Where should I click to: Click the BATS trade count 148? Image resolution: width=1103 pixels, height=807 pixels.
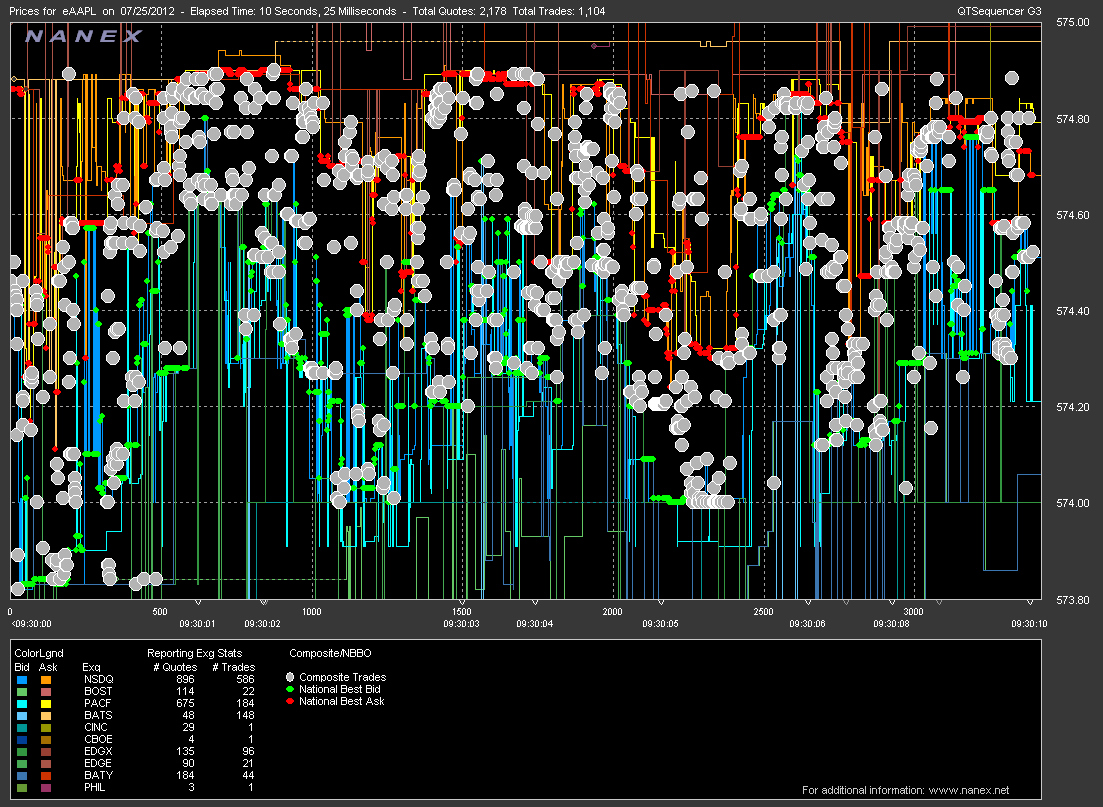point(246,715)
